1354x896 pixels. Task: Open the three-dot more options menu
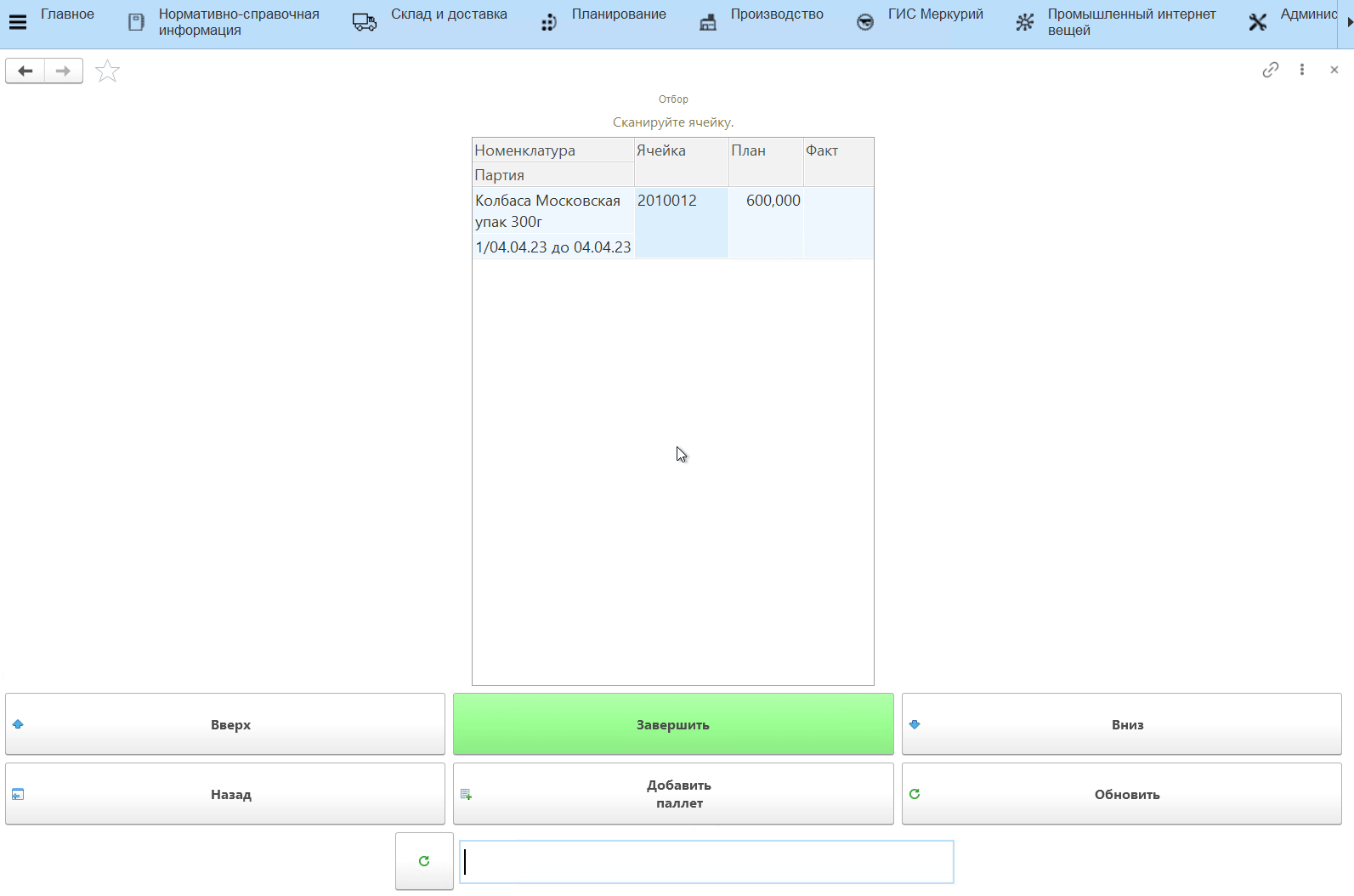point(1301,70)
